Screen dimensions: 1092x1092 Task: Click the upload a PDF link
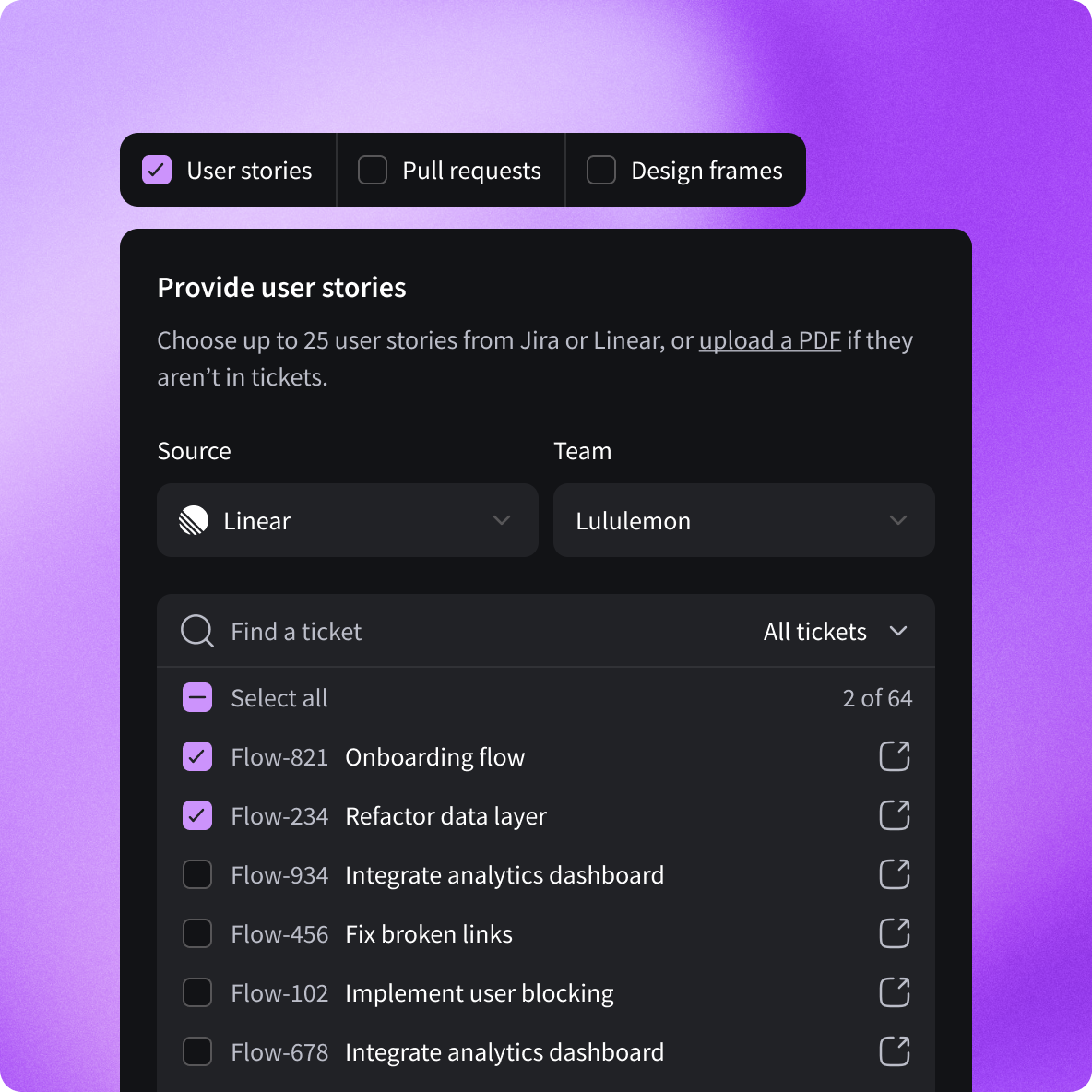[x=769, y=340]
